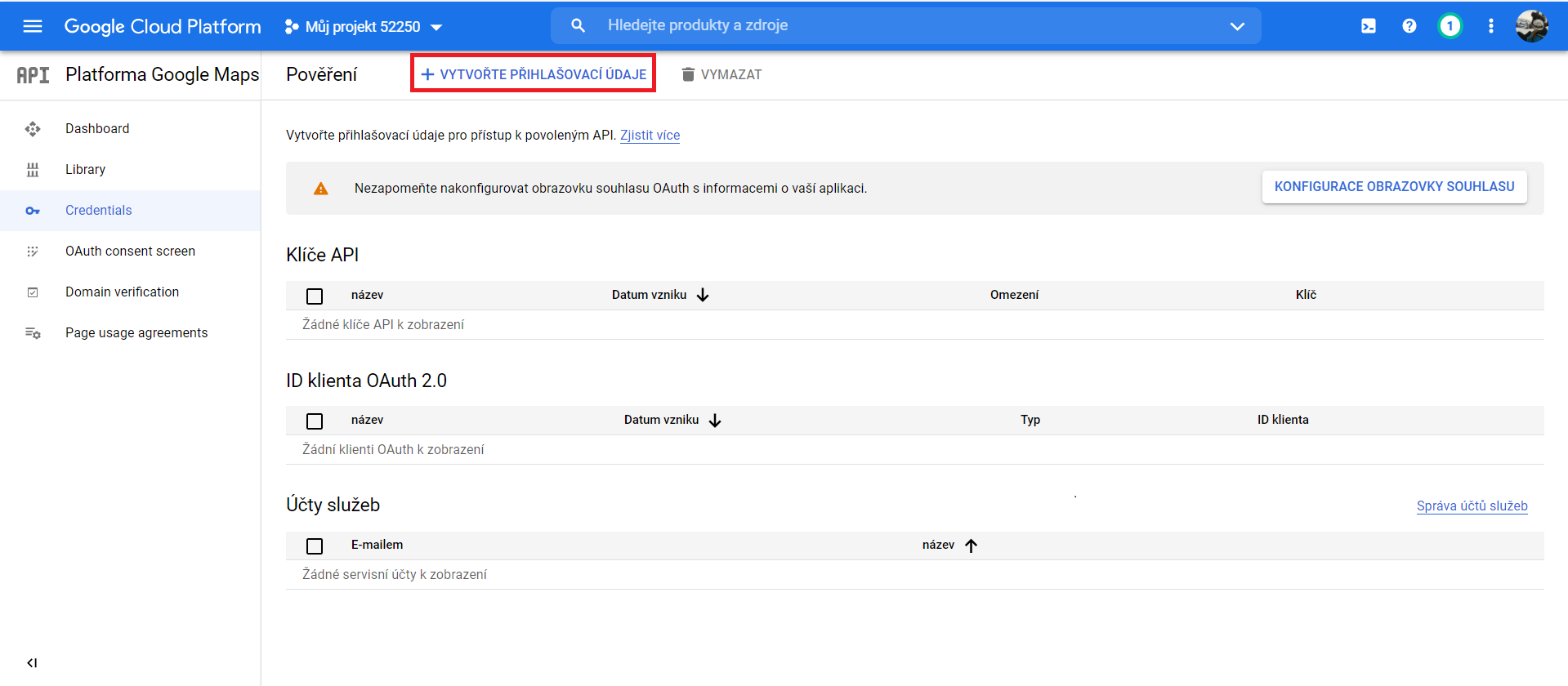
Task: Open the hamburger navigation menu
Action: (33, 26)
